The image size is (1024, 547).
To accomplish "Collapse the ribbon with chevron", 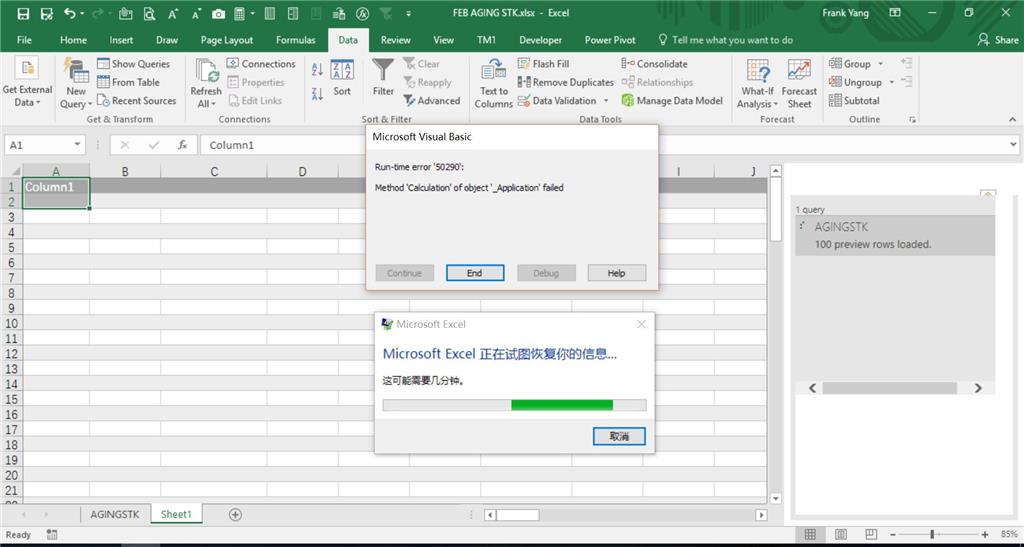I will (x=1012, y=119).
